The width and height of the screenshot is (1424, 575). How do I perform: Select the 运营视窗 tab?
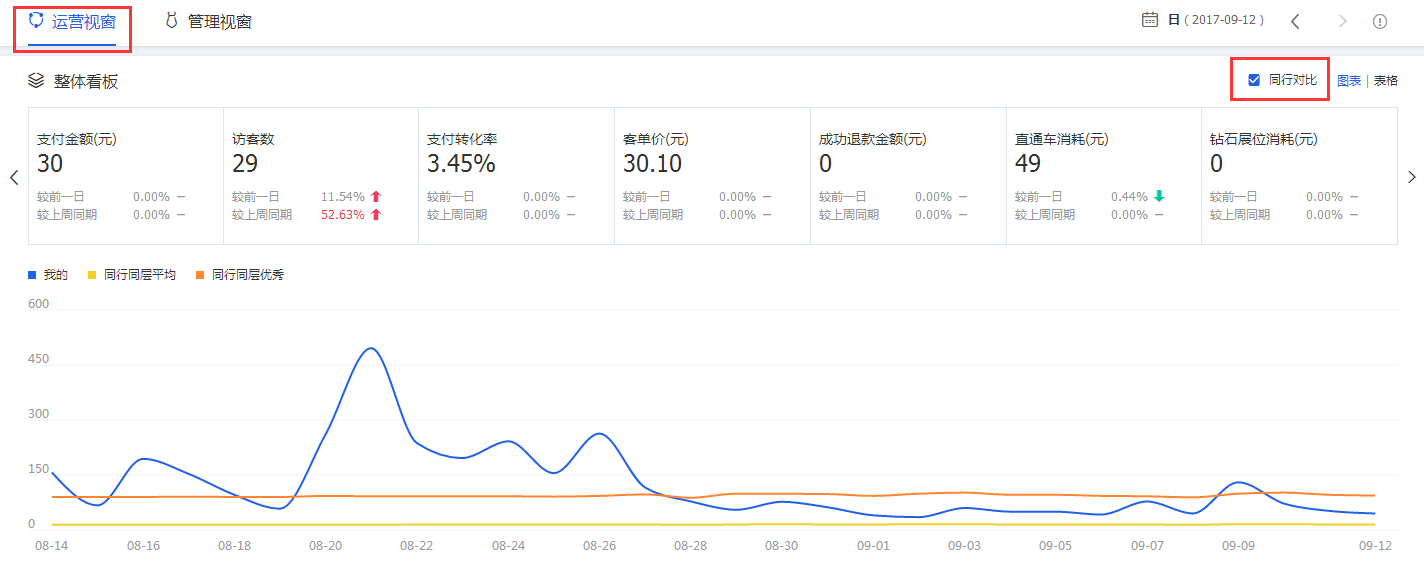tap(83, 21)
